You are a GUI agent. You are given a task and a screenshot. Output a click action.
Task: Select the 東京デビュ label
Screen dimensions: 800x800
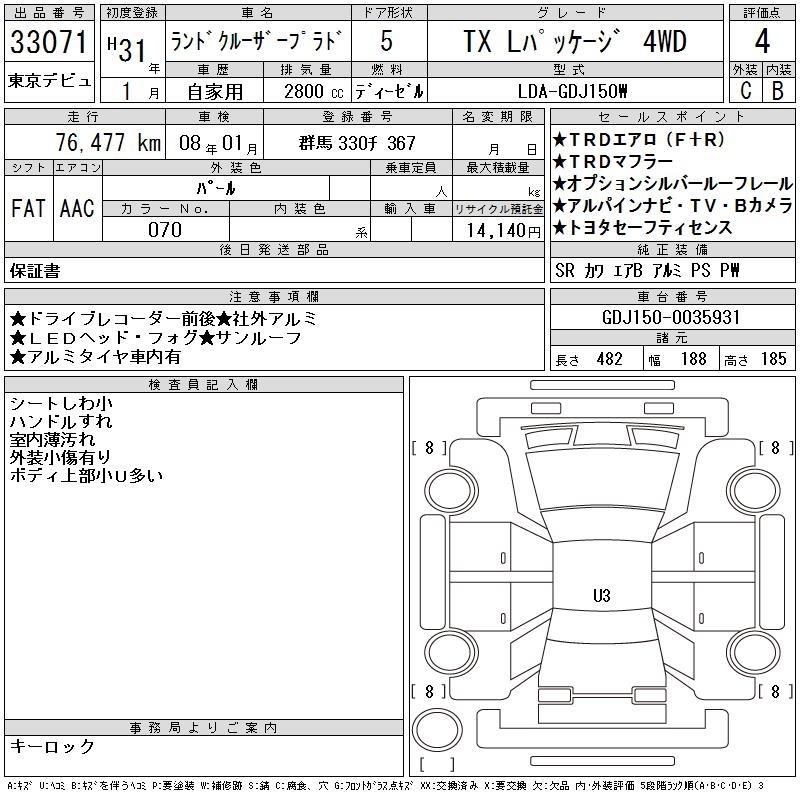(49, 81)
